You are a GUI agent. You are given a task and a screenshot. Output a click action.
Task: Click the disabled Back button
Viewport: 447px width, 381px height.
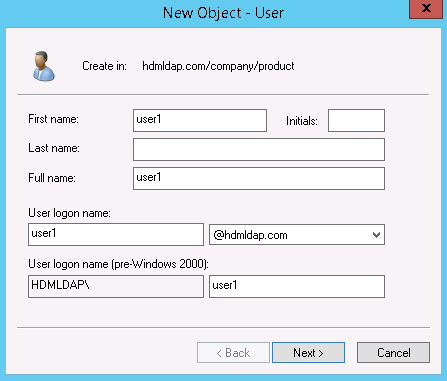tap(233, 352)
